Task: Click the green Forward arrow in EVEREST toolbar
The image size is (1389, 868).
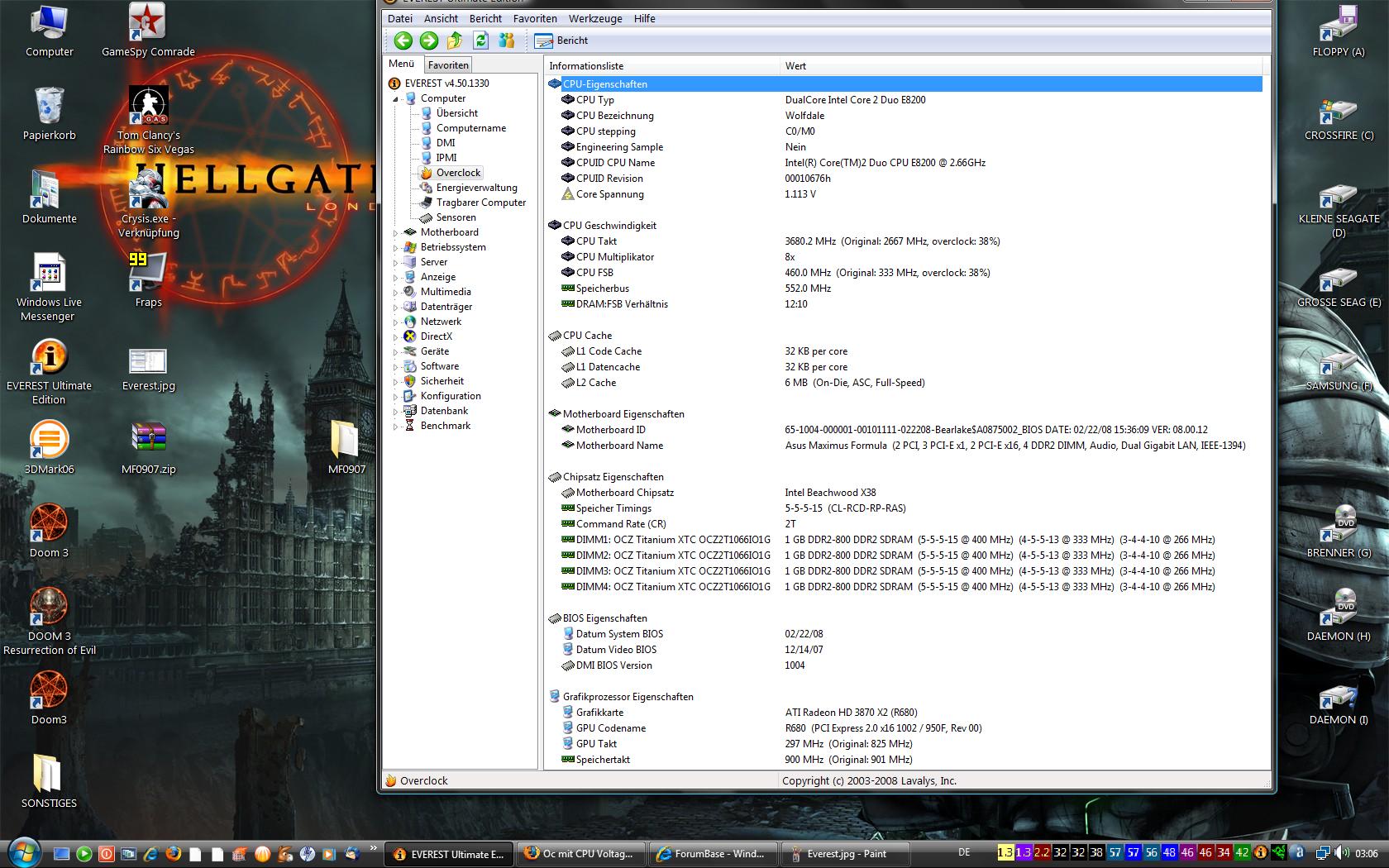Action: pos(428,40)
